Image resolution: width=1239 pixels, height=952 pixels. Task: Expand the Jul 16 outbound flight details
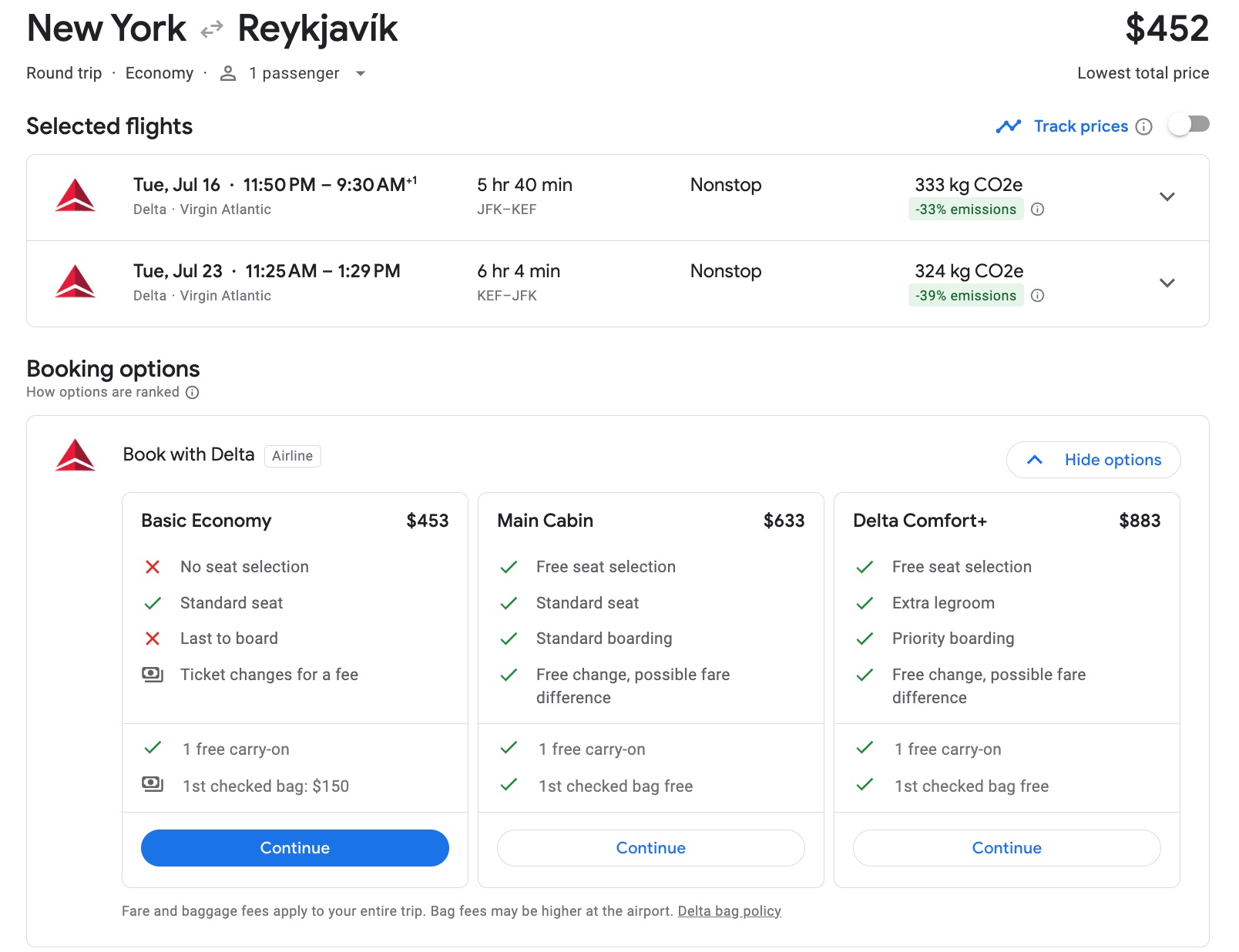click(x=1167, y=197)
